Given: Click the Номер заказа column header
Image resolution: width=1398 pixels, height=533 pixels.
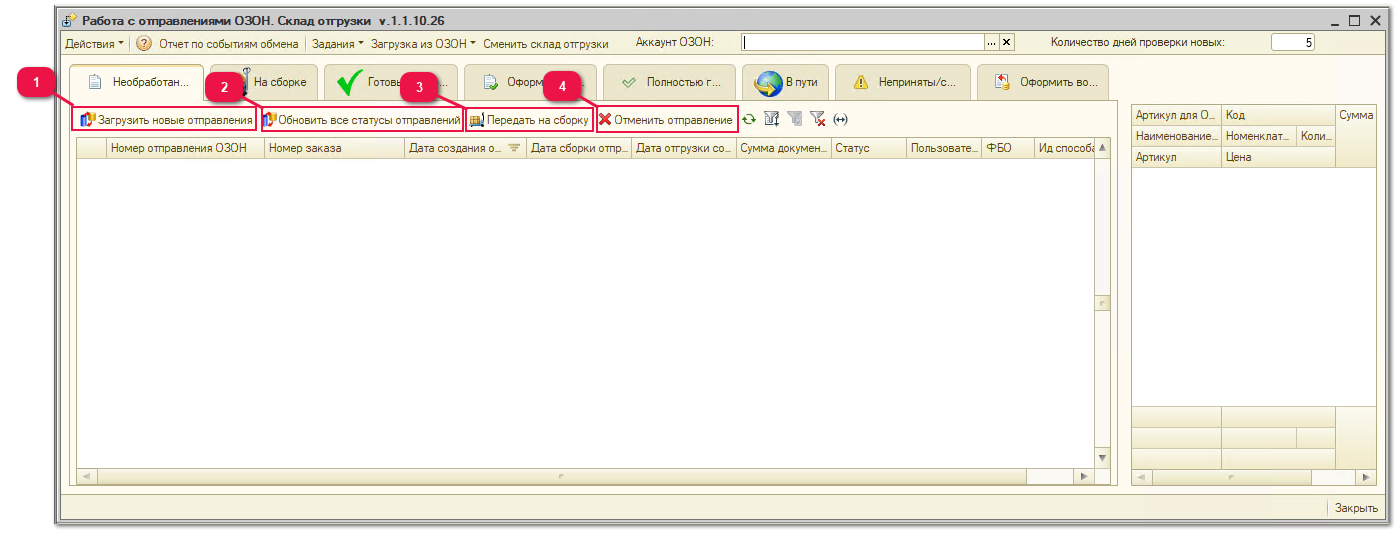Looking at the screenshot, I should point(335,148).
